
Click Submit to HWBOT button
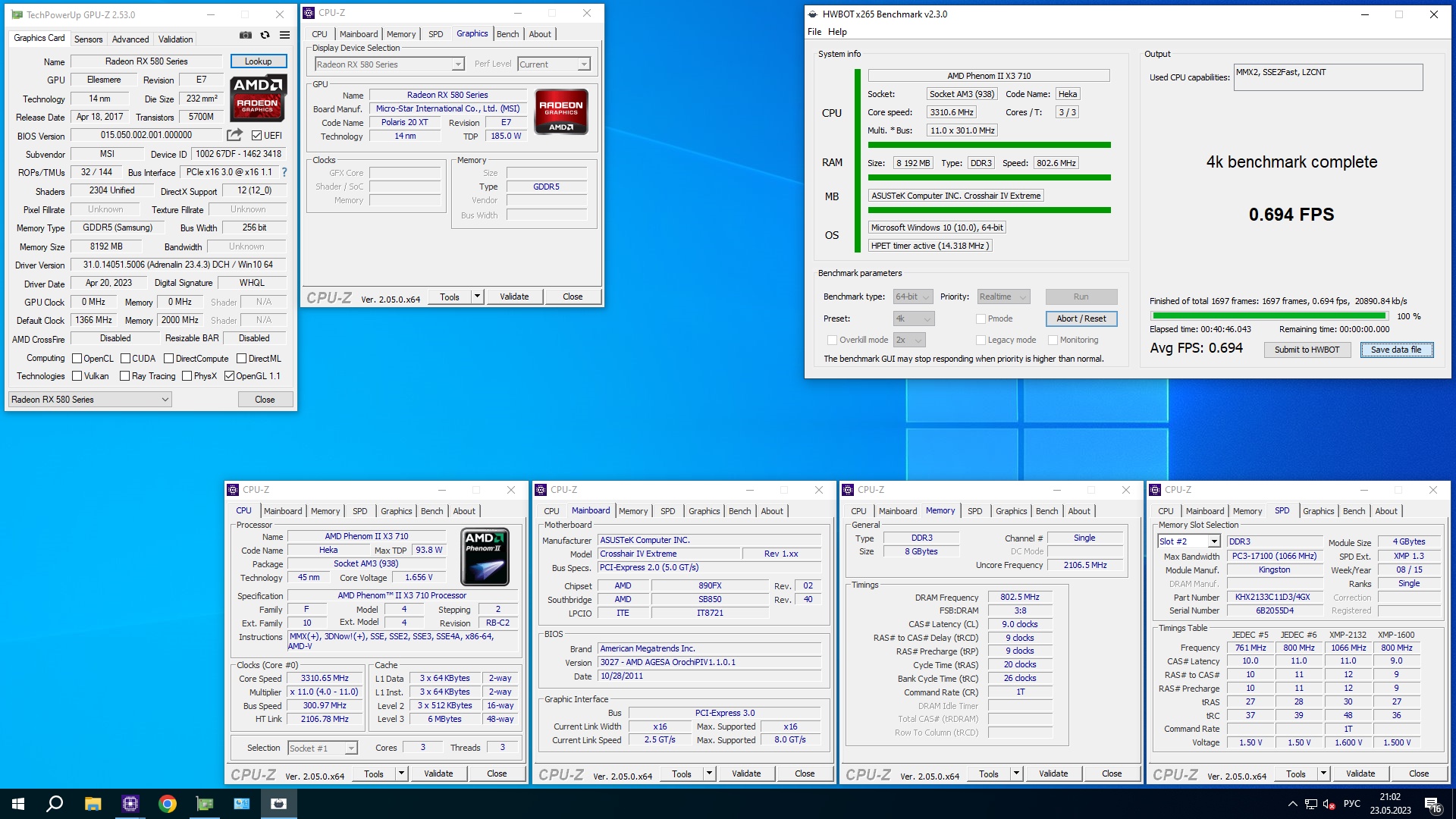[x=1307, y=350]
